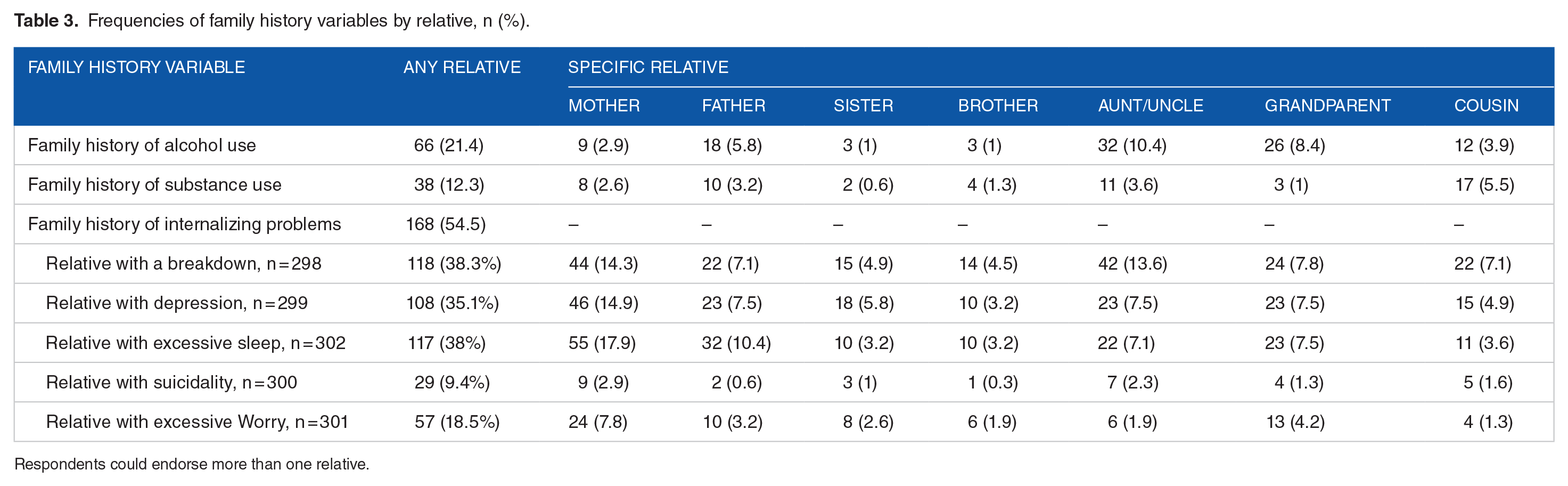The height and width of the screenshot is (486, 1568).
Task: Click the 168 (54.5) internalizing problems cell
Action: [446, 224]
